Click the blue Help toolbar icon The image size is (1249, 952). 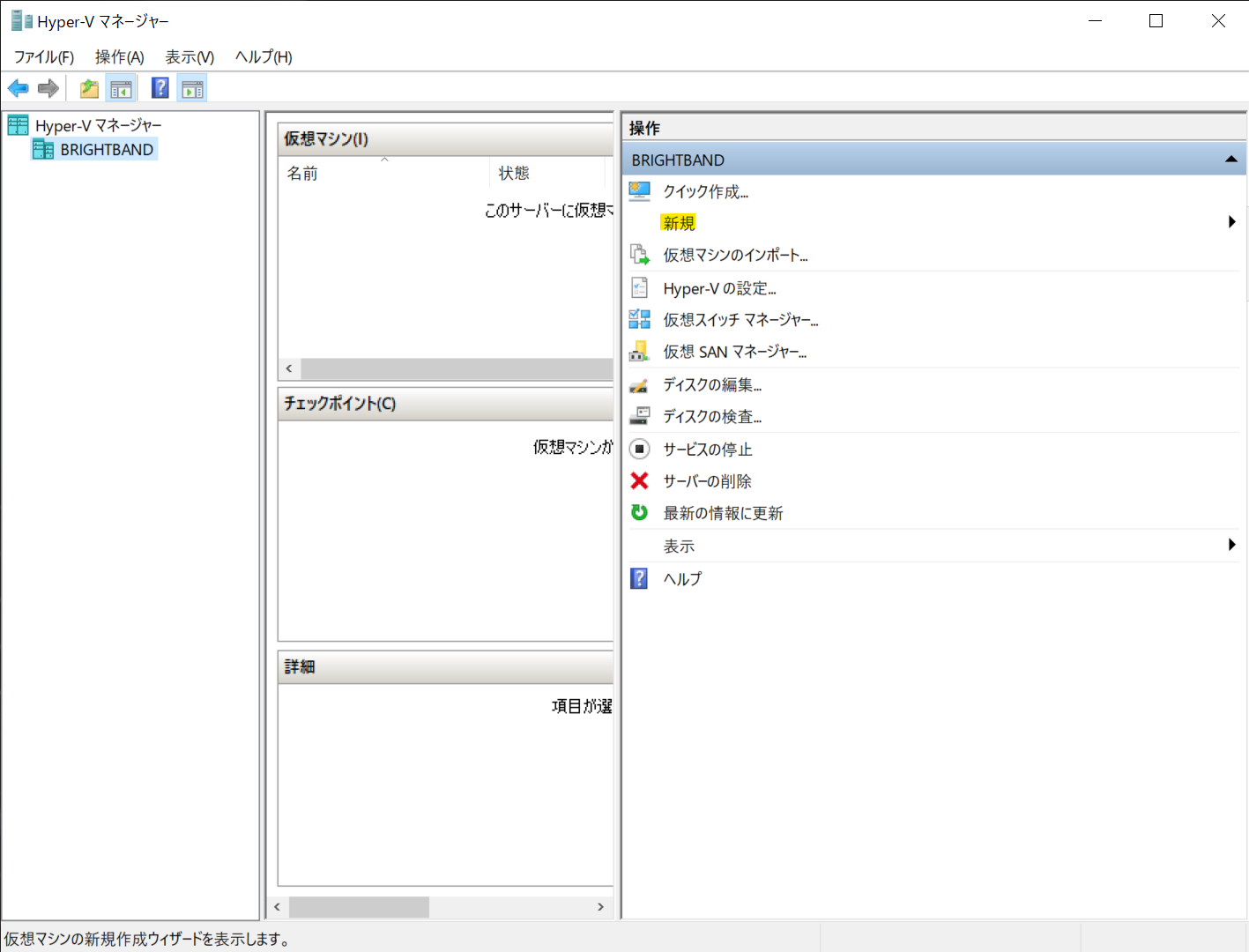click(160, 88)
